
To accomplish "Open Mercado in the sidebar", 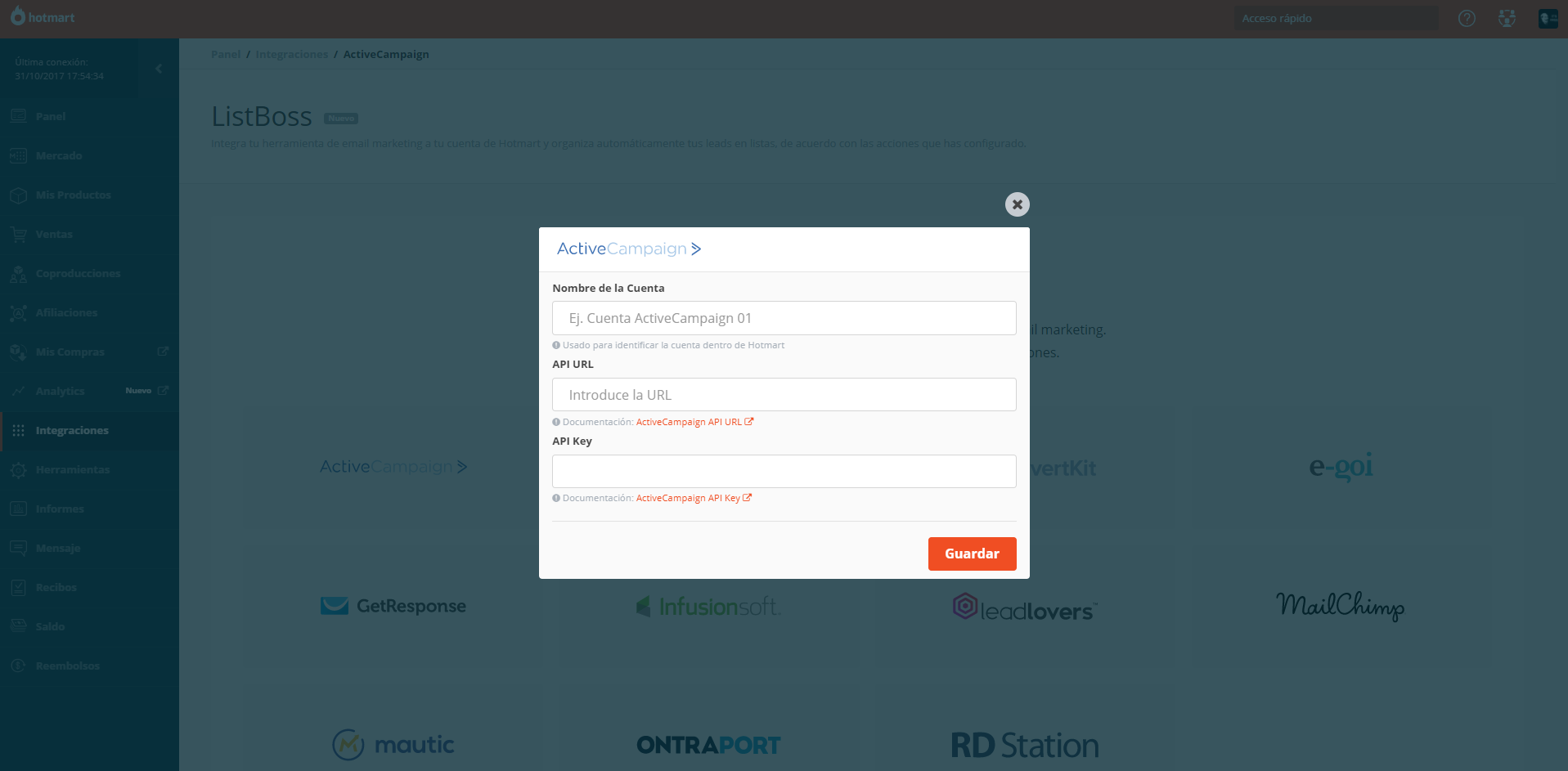I will click(89, 155).
